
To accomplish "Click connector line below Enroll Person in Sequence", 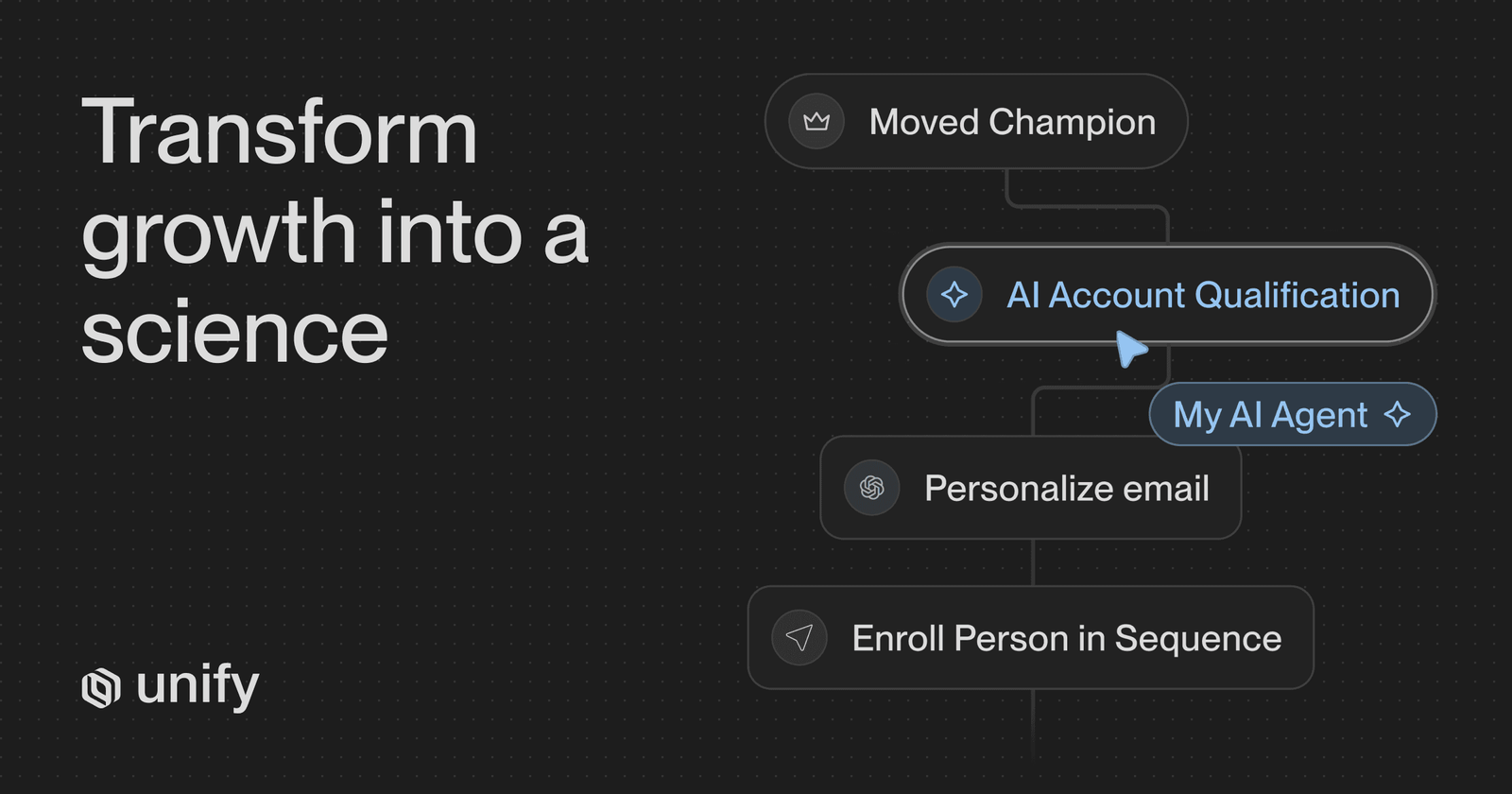I will [x=1033, y=723].
